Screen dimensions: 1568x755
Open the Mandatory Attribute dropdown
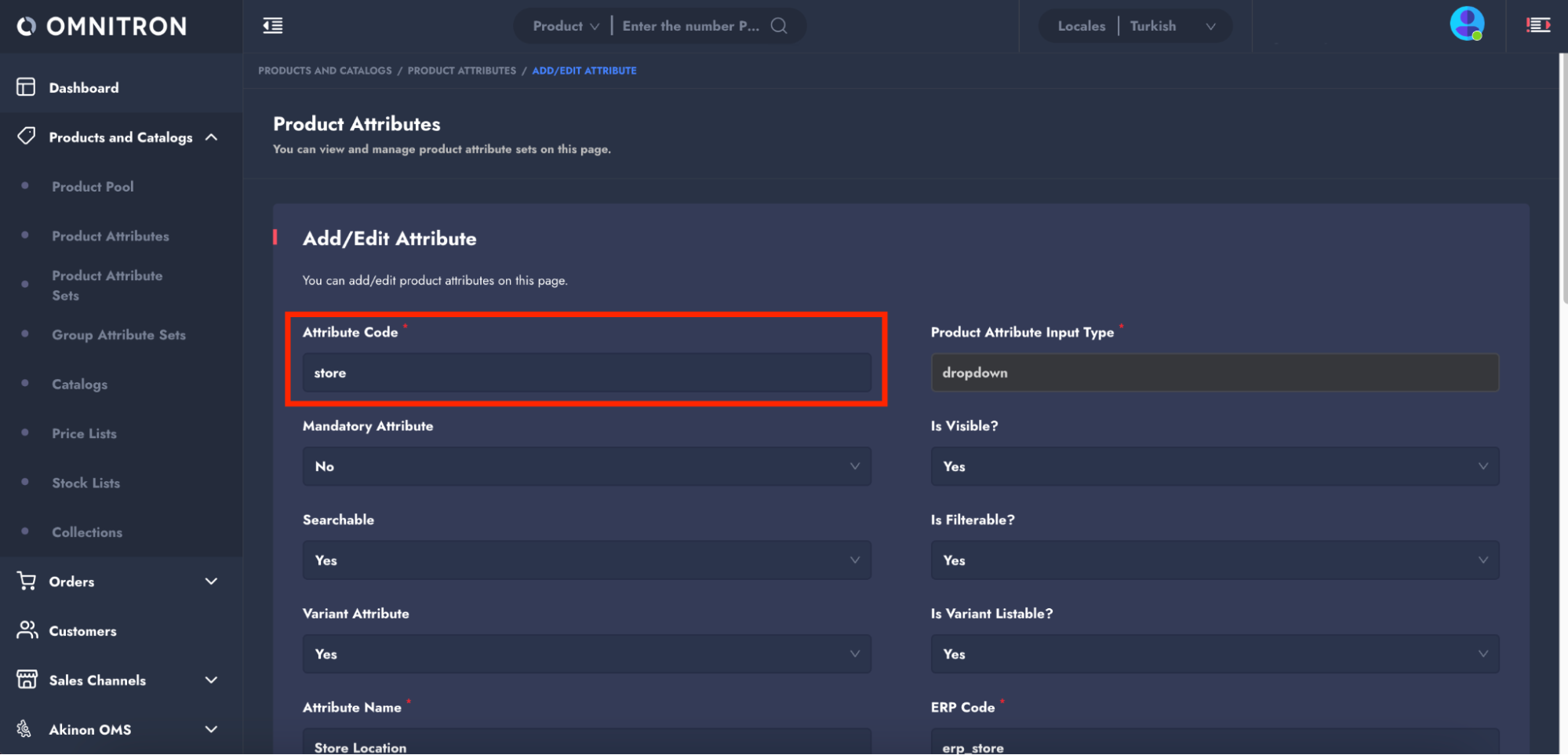click(x=586, y=466)
